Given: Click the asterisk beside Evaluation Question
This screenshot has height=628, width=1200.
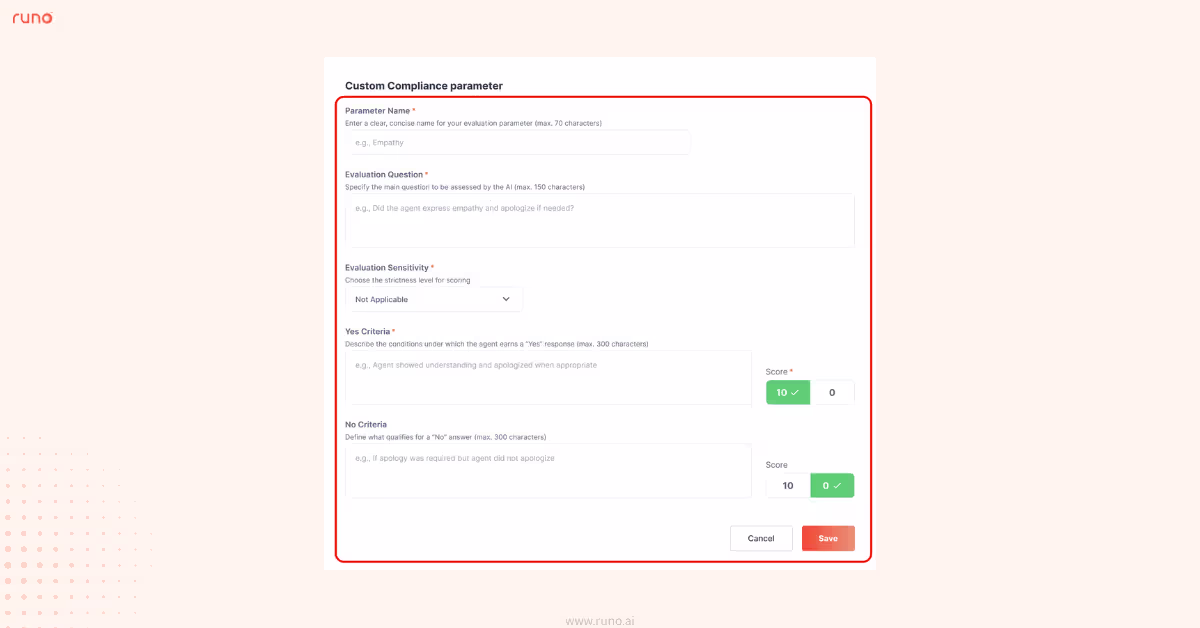Looking at the screenshot, I should 426,174.
